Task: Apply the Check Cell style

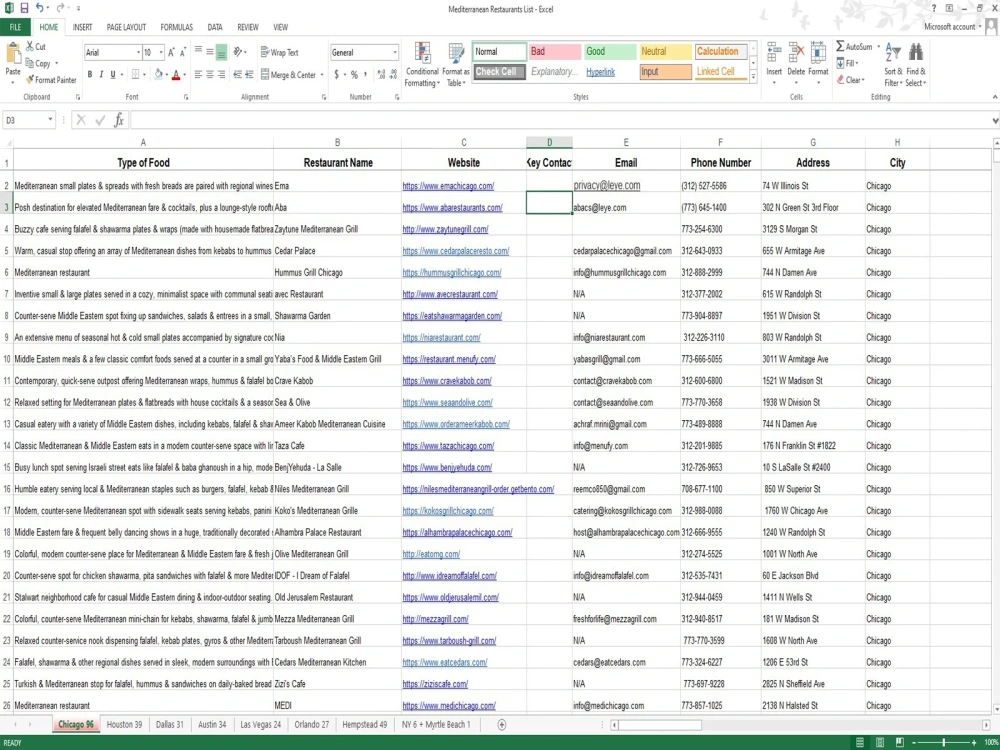Action: [x=499, y=72]
